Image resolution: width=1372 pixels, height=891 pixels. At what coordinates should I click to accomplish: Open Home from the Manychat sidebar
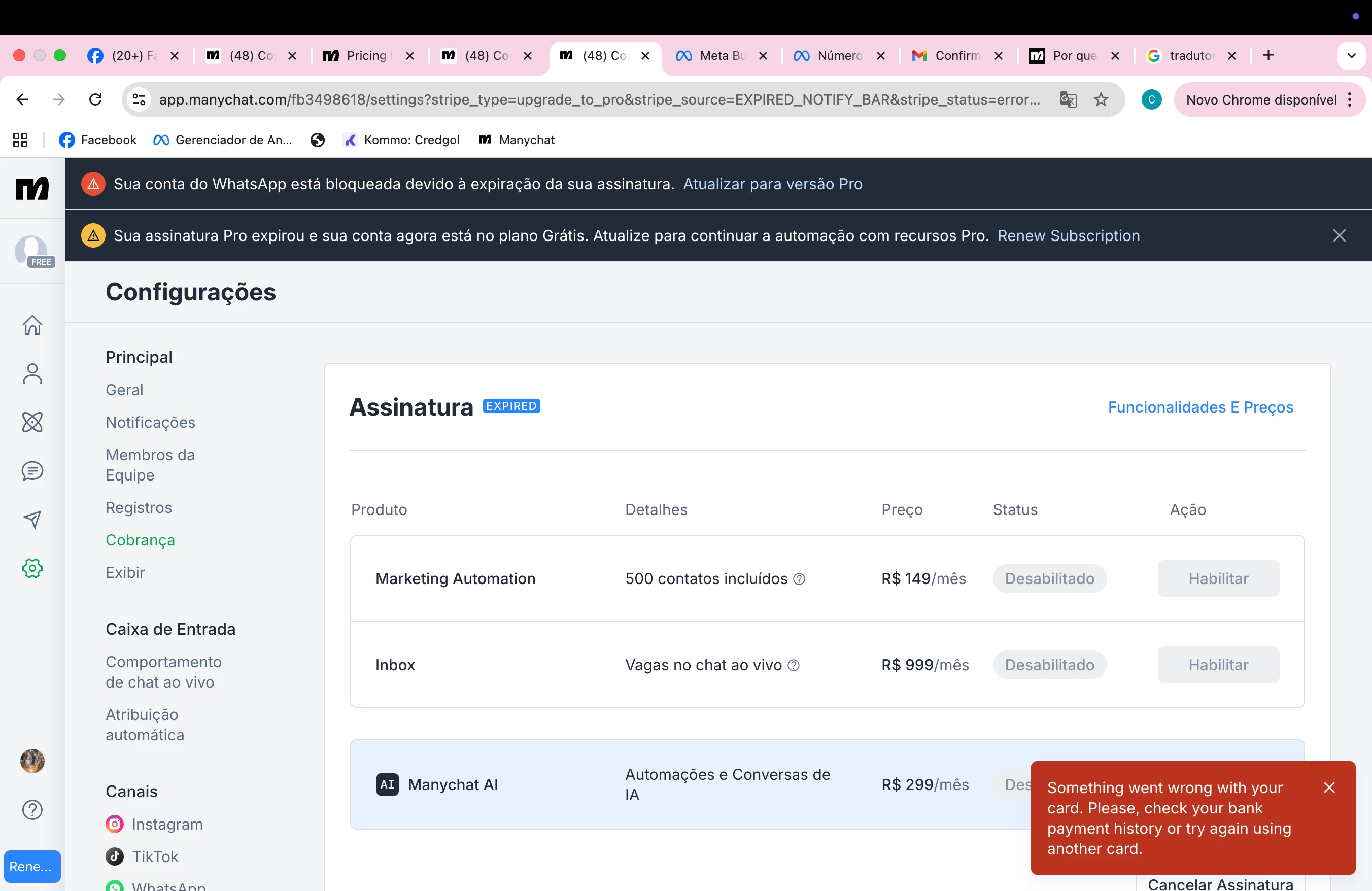(x=32, y=325)
